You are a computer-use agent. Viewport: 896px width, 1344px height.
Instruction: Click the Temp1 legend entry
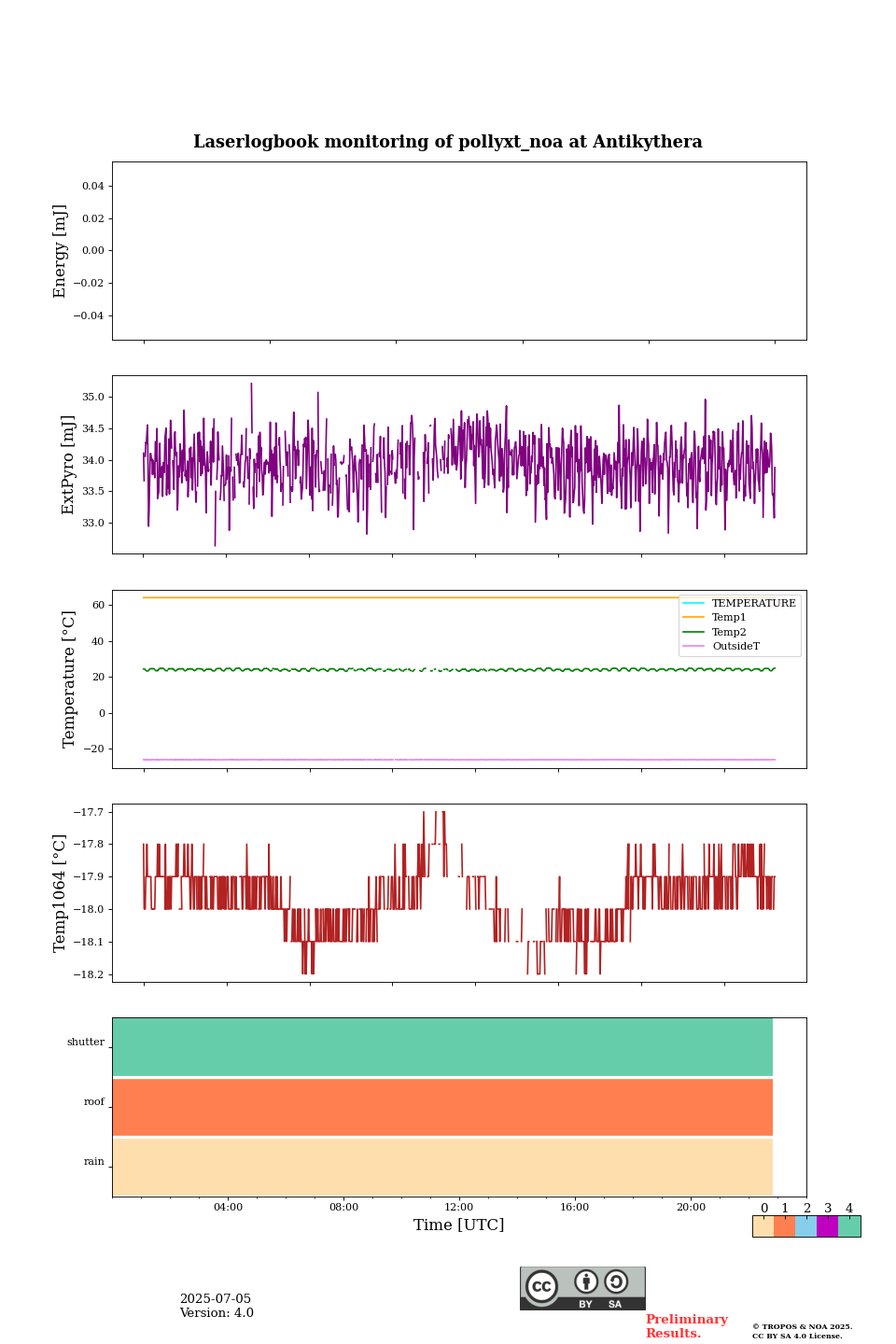[x=715, y=617]
